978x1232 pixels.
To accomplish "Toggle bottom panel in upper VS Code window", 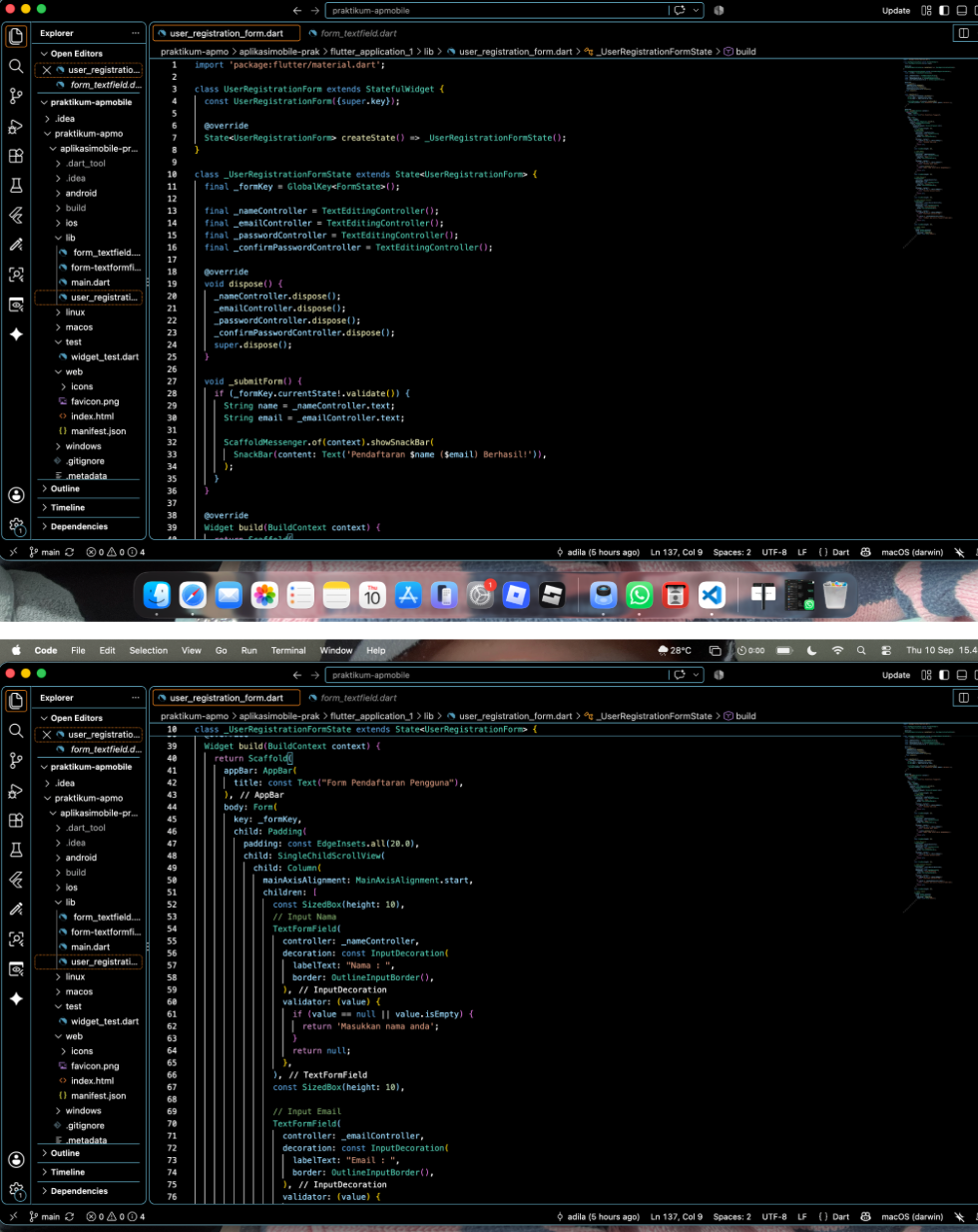I will pos(962,10).
